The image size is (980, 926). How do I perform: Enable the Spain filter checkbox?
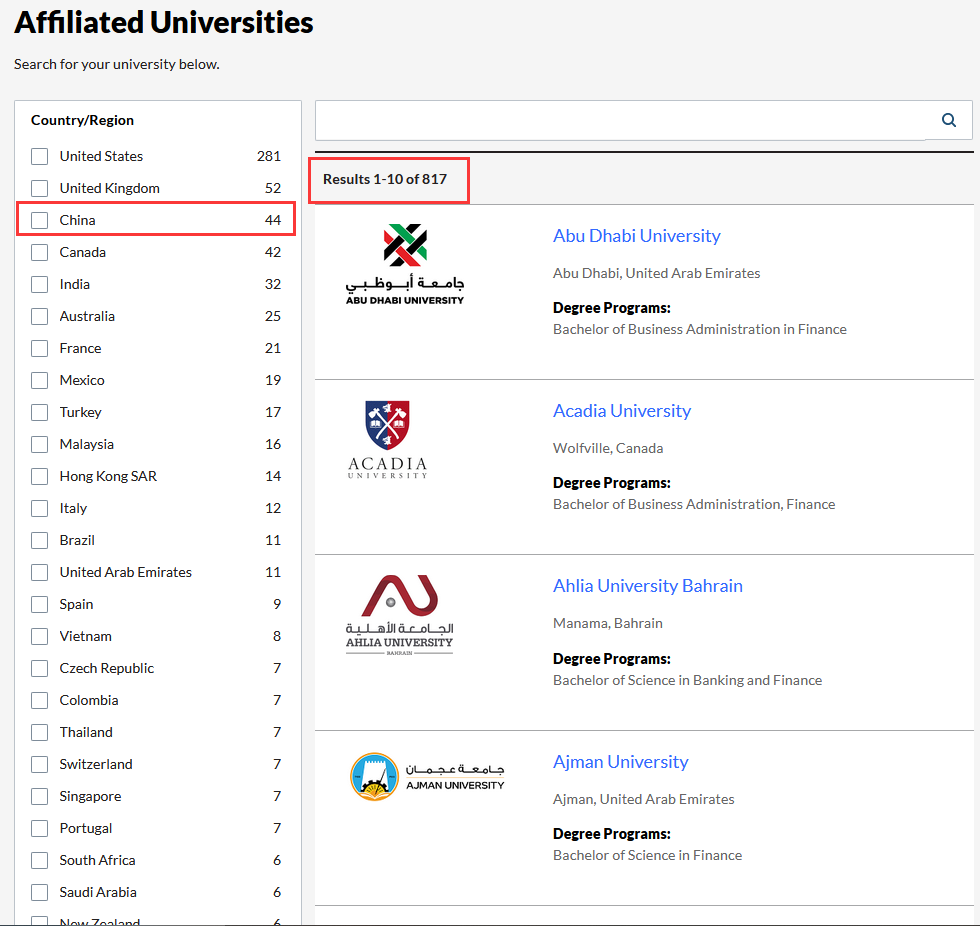tap(39, 604)
